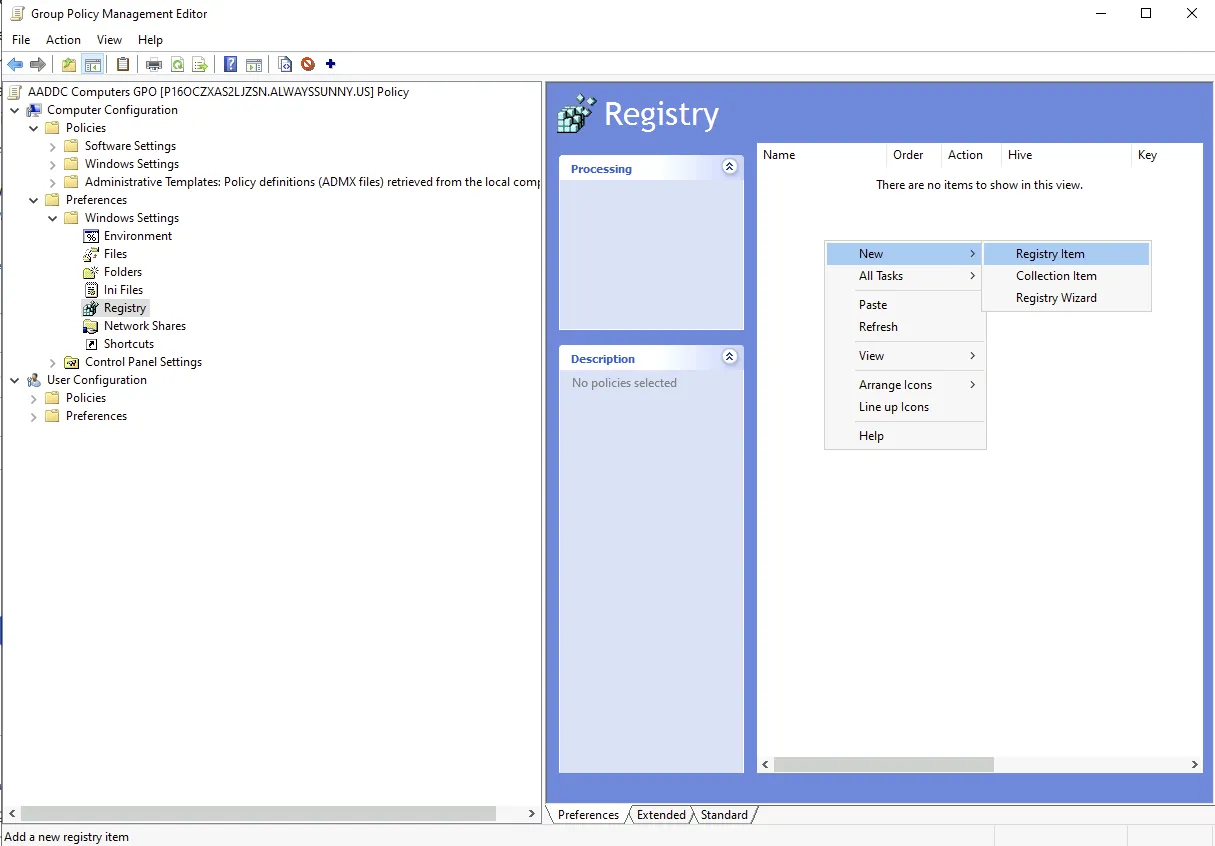Click the blue plus Add new item icon
The image size is (1215, 846).
(331, 65)
